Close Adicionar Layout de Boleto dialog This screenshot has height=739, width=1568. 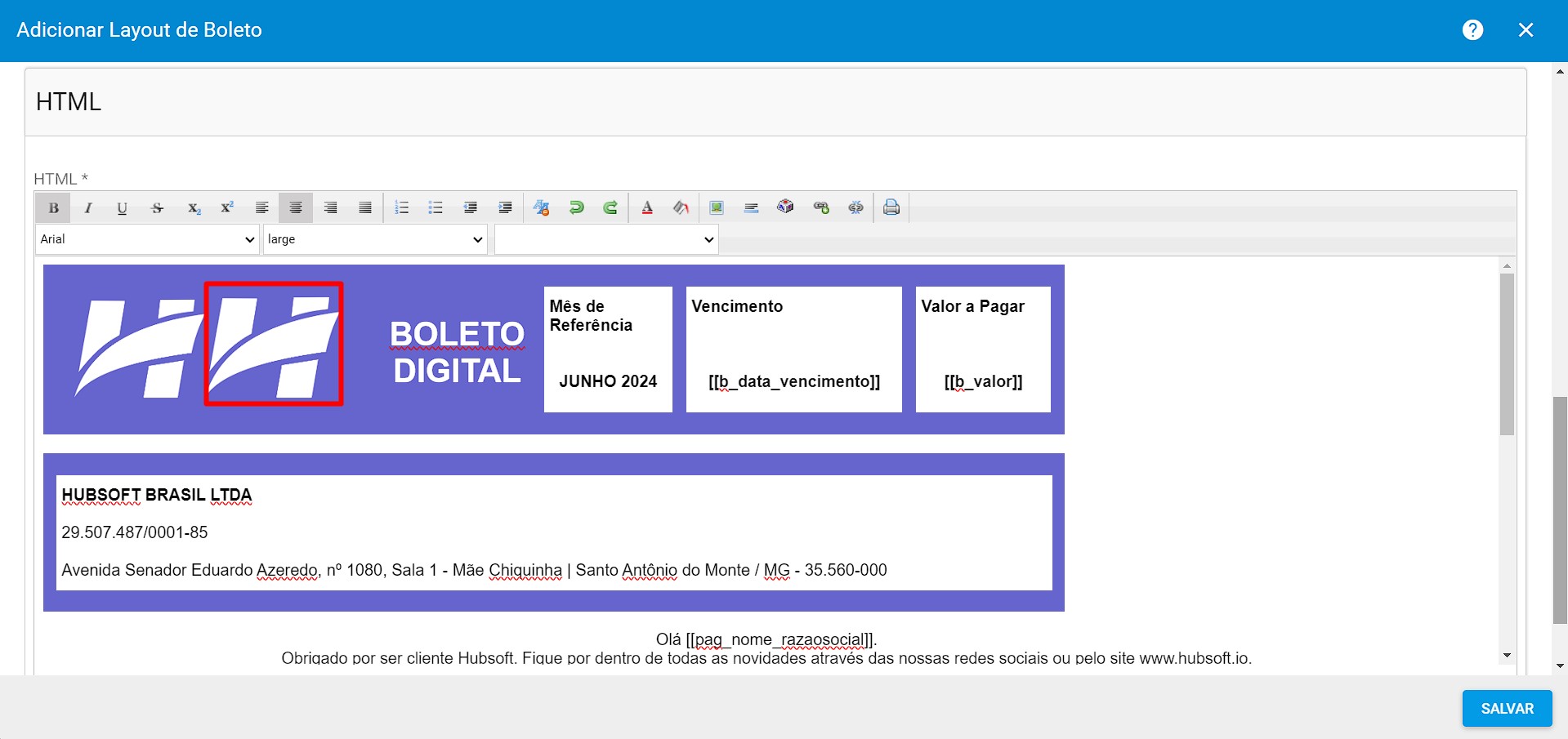click(1526, 30)
